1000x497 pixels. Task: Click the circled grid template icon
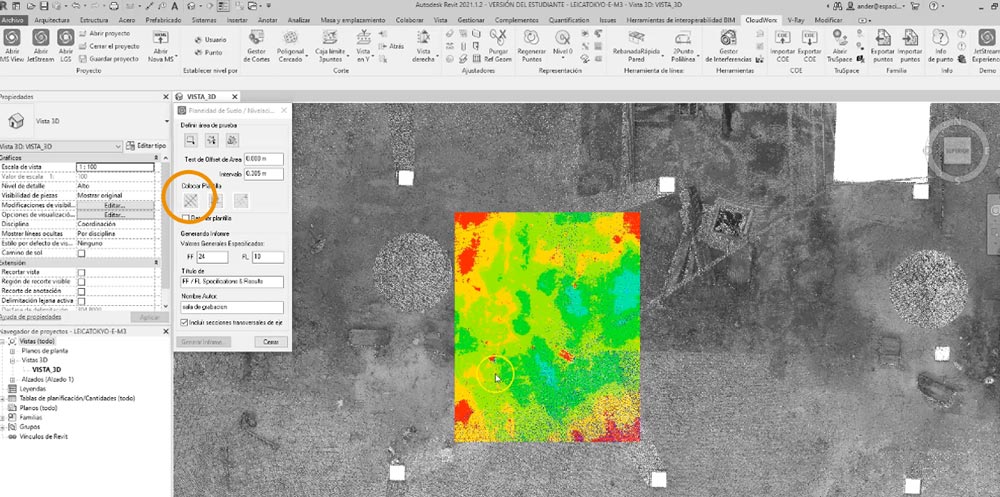pos(190,201)
